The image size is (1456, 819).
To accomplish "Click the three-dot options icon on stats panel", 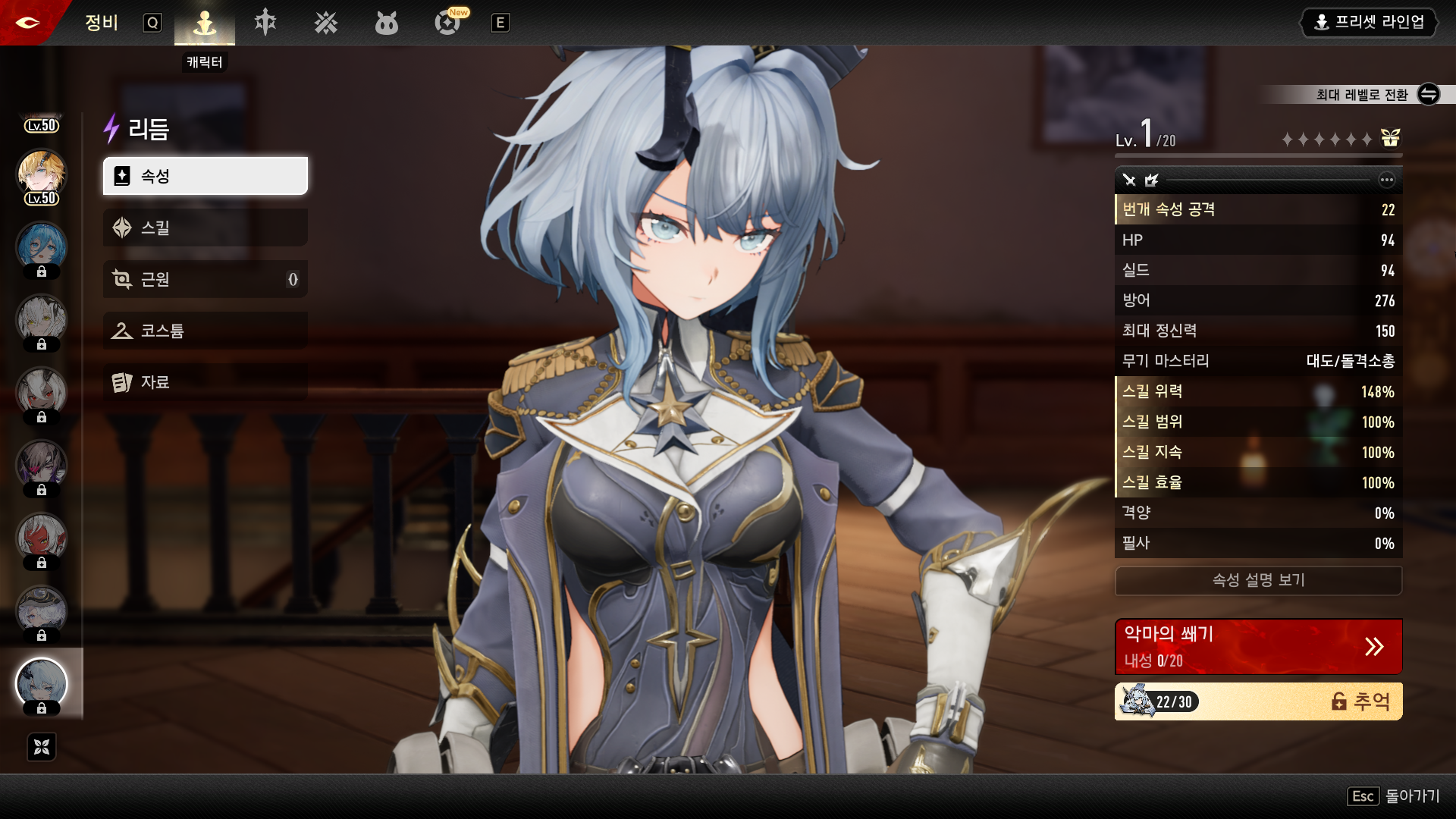I will [1386, 180].
